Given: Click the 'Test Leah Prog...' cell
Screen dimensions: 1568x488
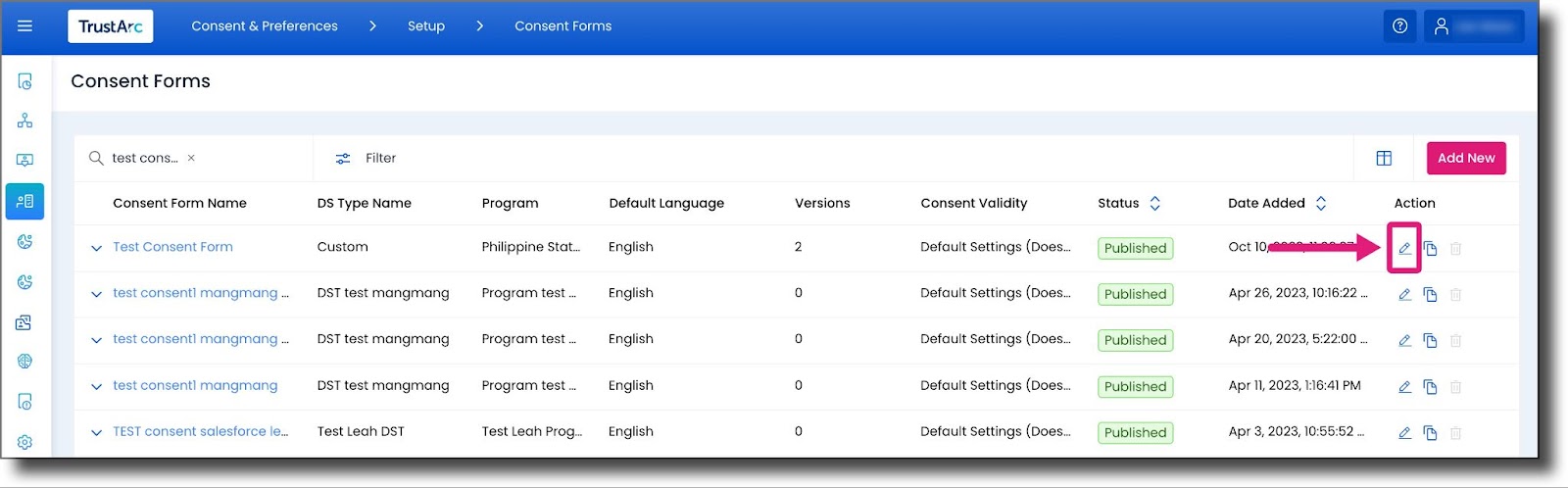Looking at the screenshot, I should click(532, 431).
